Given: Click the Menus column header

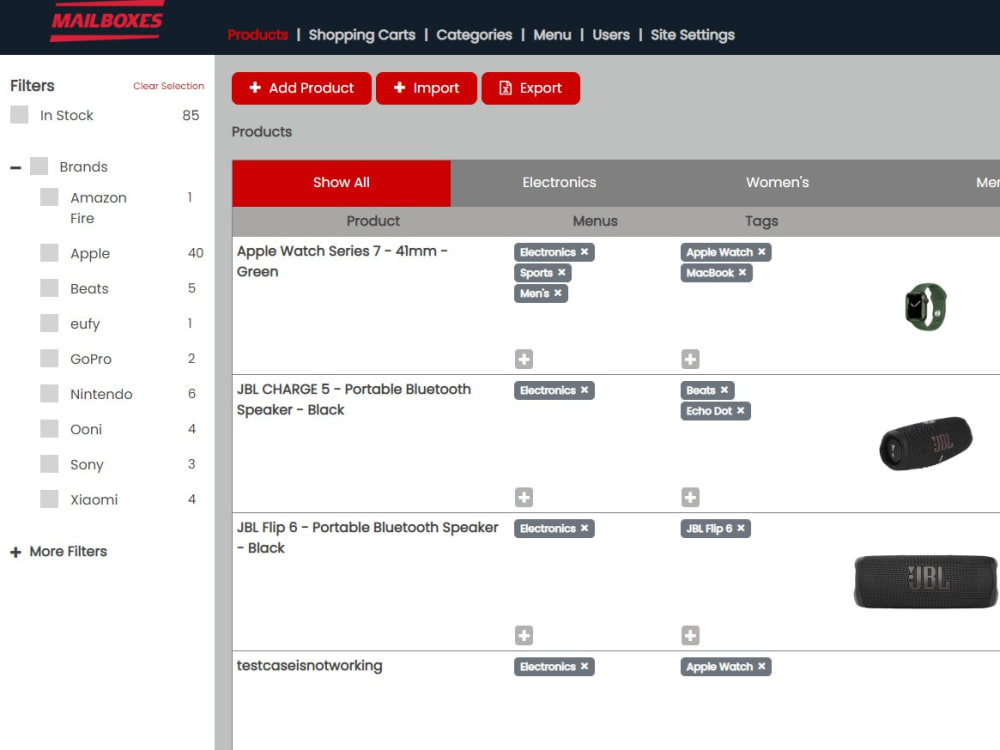Looking at the screenshot, I should 595,221.
